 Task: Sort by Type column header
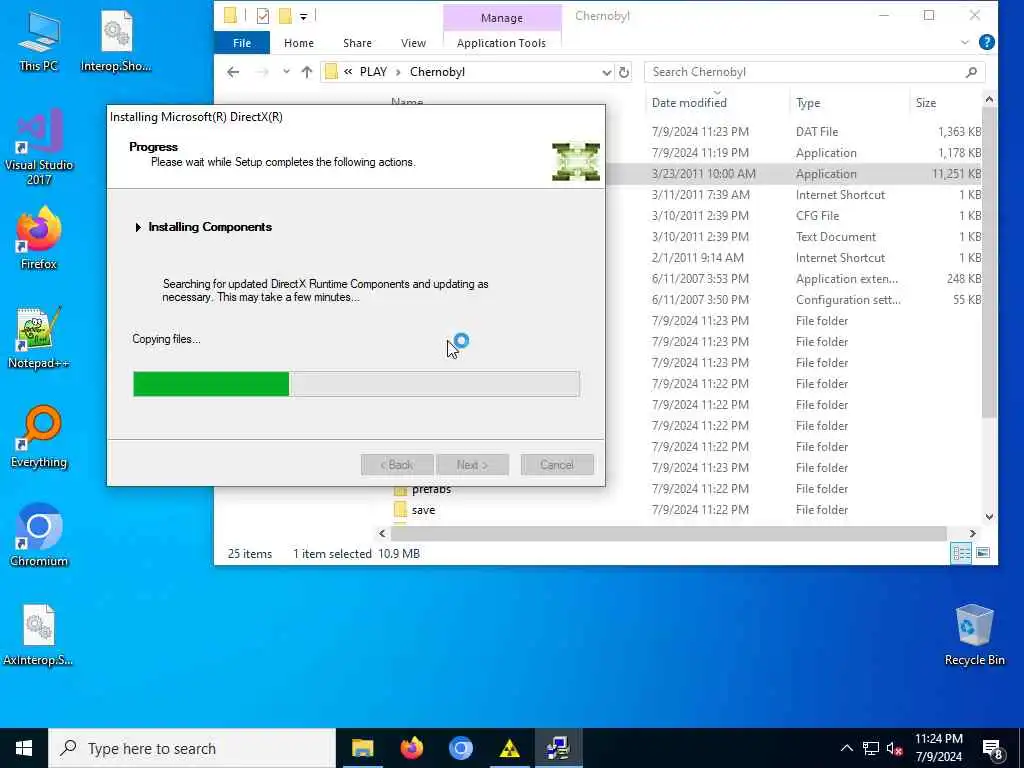(808, 103)
